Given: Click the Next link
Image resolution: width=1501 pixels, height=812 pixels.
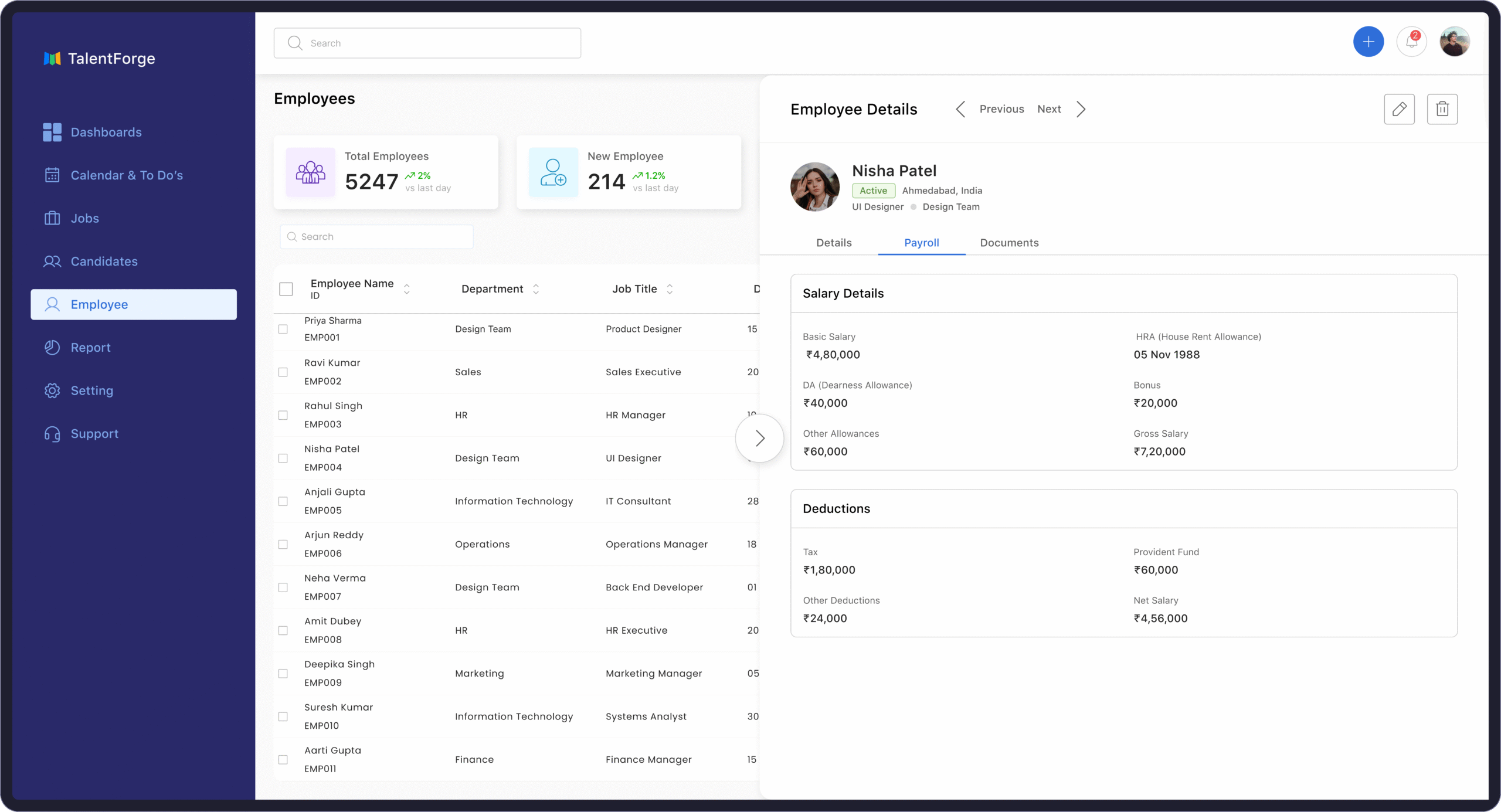Looking at the screenshot, I should point(1049,109).
